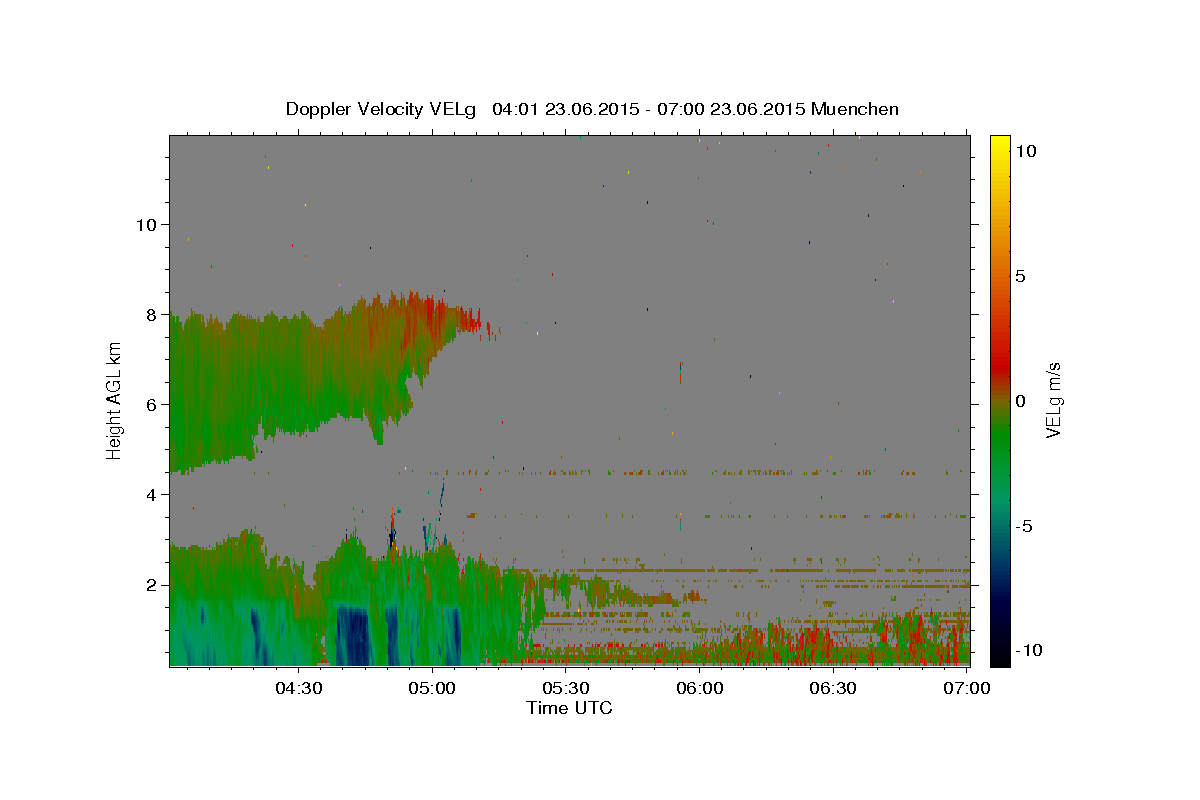The width and height of the screenshot is (1200, 800).
Task: Click the height axis label 2
Action: (x=150, y=584)
